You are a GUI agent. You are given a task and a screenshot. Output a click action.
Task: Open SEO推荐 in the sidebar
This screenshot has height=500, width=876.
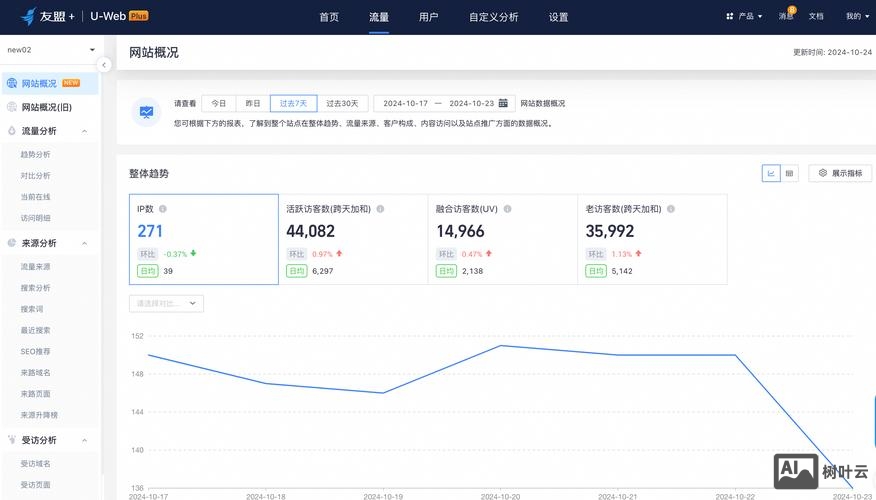coord(35,351)
